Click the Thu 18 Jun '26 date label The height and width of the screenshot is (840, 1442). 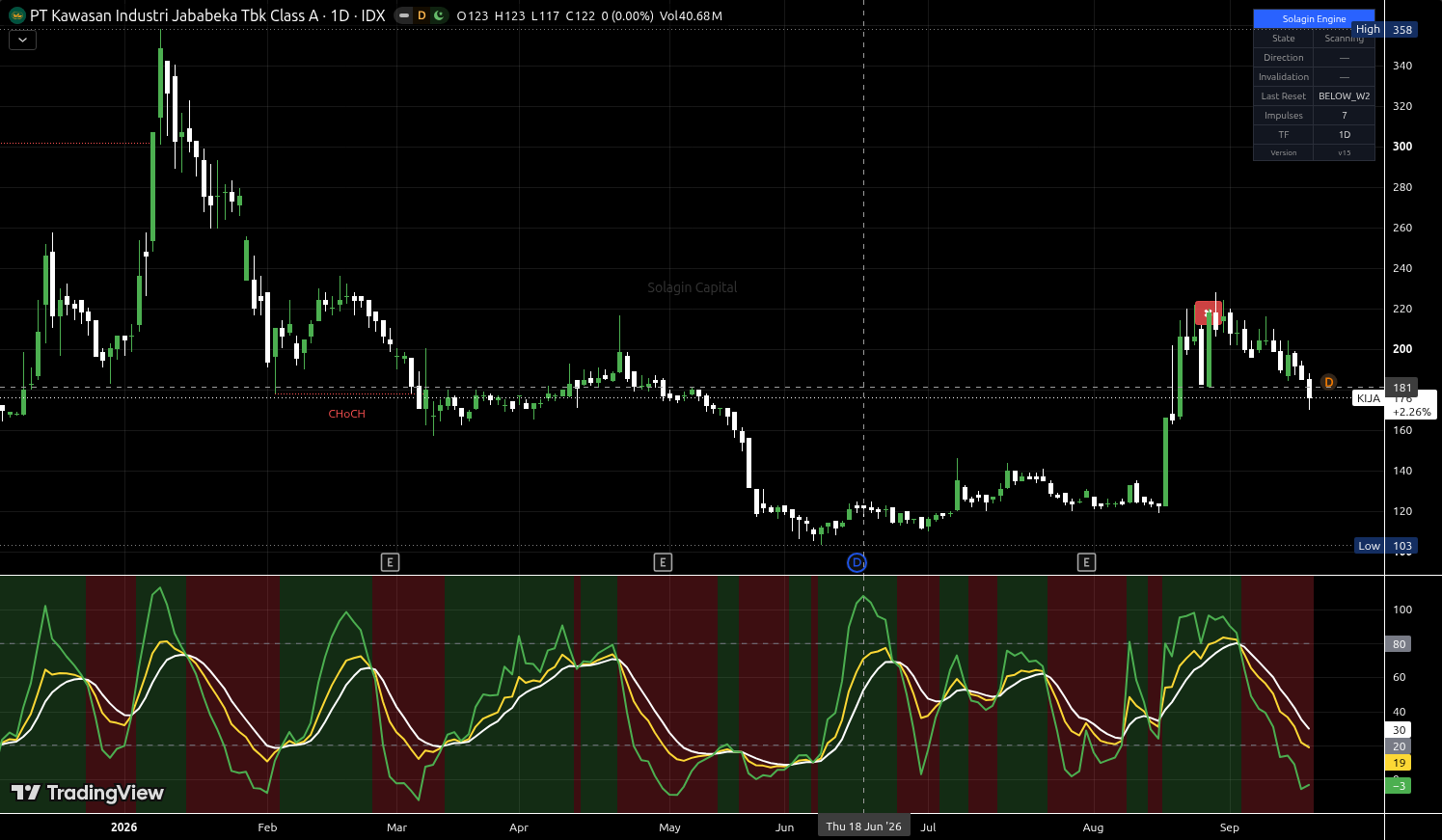click(863, 826)
